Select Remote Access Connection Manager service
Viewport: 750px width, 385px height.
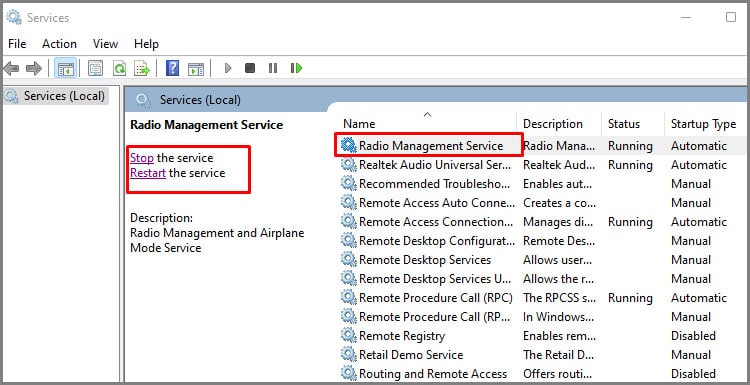tap(436, 222)
